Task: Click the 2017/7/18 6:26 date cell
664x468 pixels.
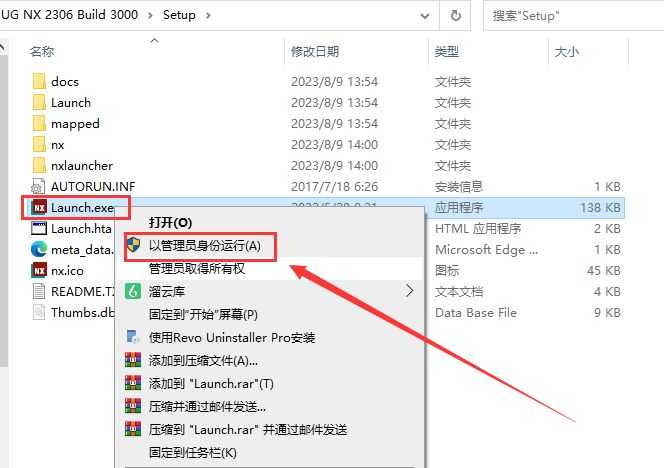Action: tap(334, 186)
